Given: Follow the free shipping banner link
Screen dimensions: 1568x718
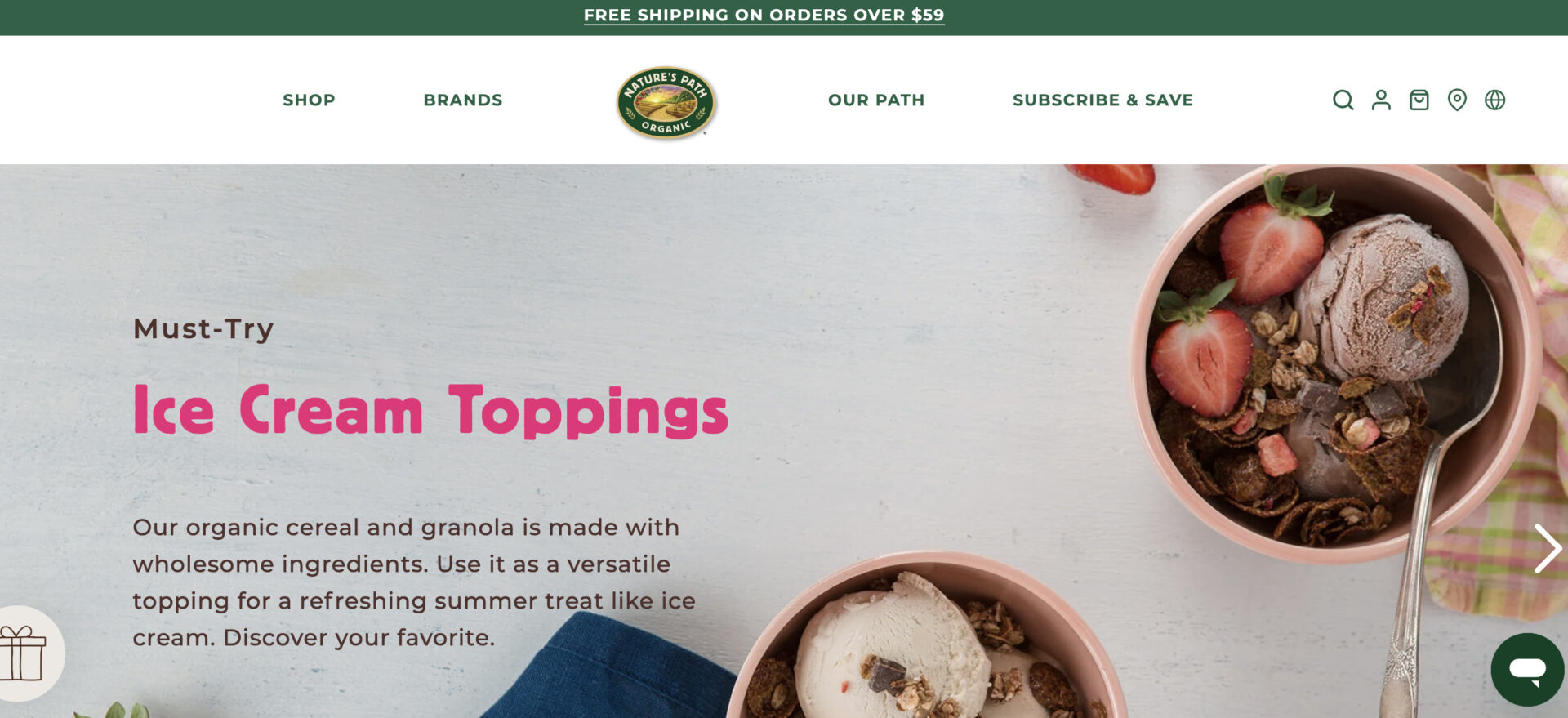Looking at the screenshot, I should [764, 16].
